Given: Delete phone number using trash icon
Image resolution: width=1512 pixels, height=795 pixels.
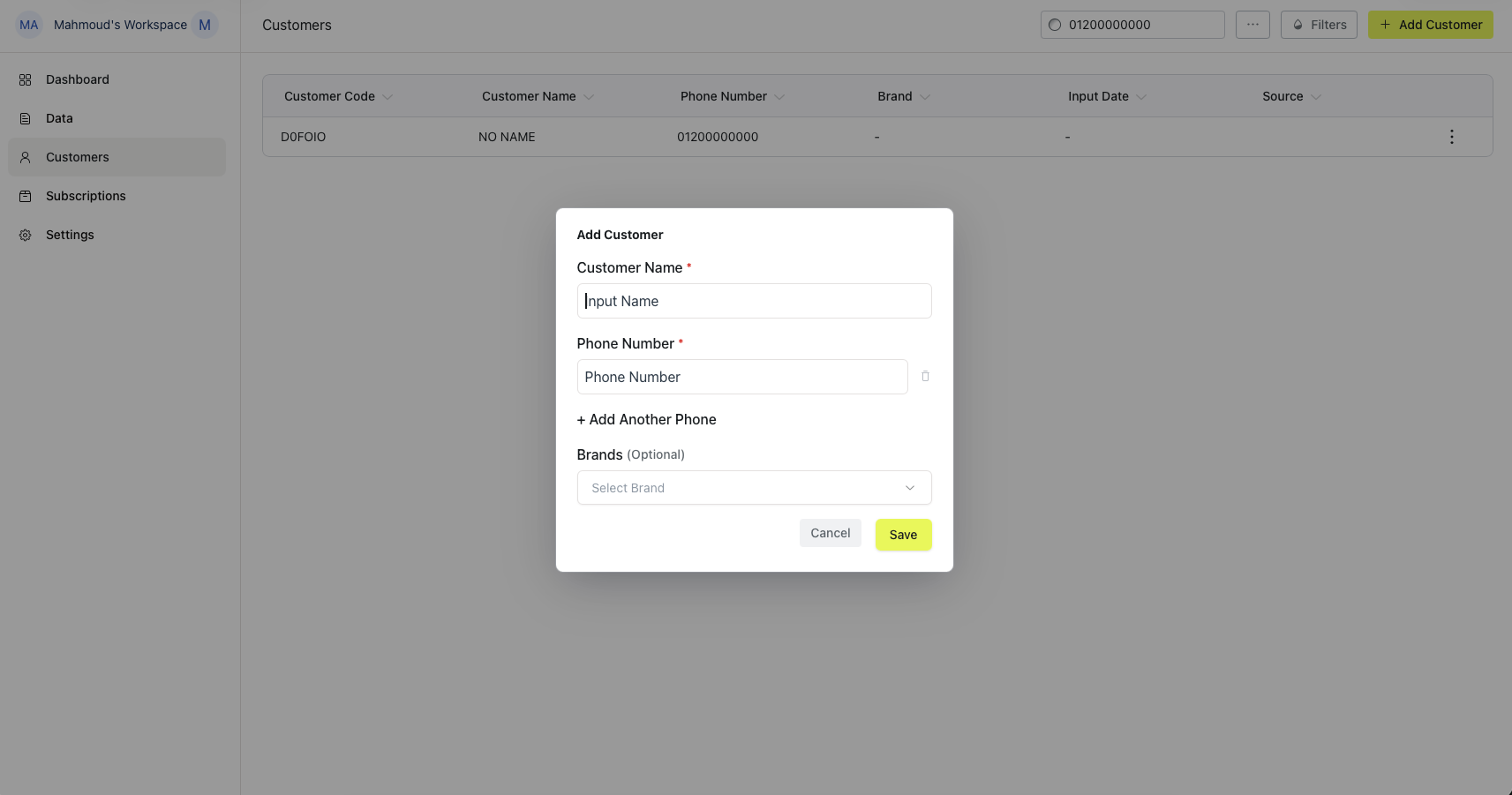Looking at the screenshot, I should click(x=925, y=377).
